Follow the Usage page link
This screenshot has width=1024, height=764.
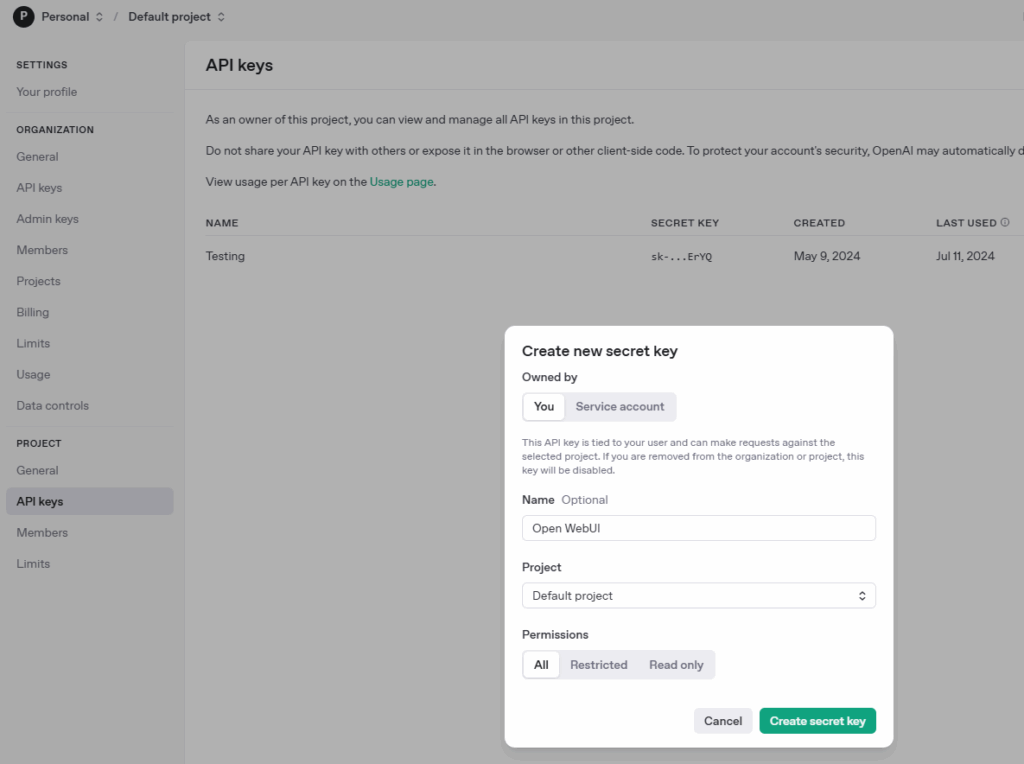402,182
